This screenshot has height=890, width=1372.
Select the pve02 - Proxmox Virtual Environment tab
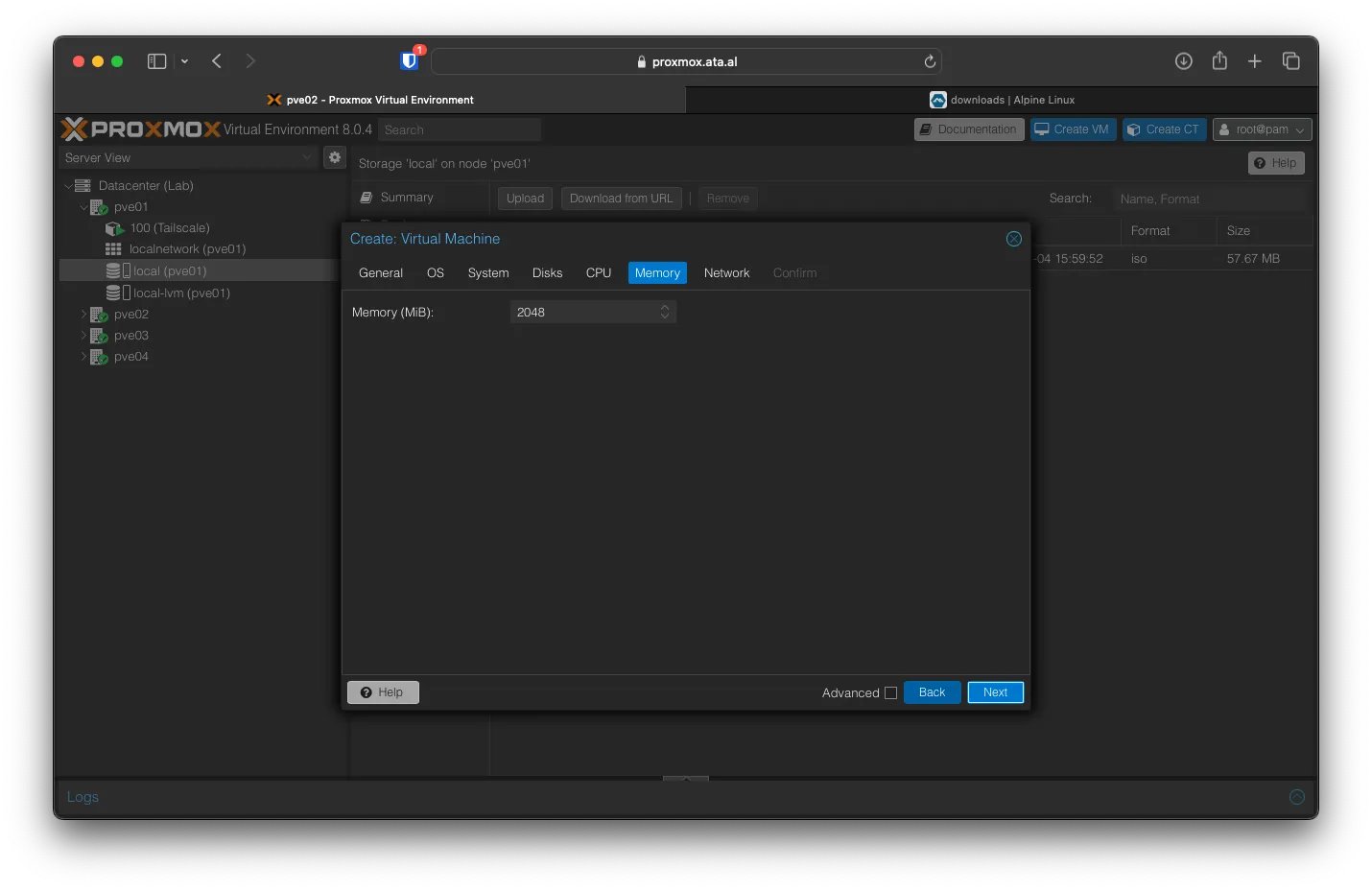pos(370,100)
